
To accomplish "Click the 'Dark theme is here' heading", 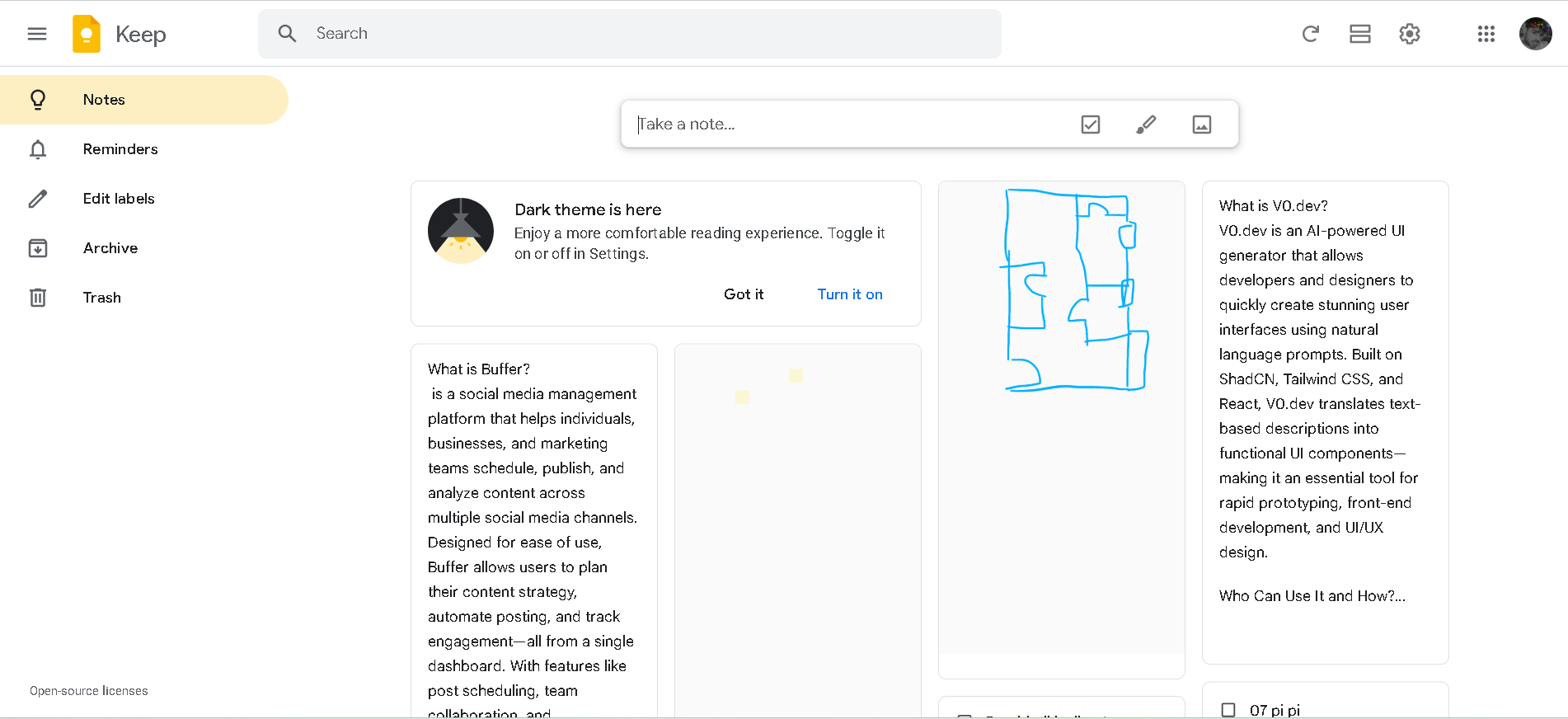I will click(588, 209).
